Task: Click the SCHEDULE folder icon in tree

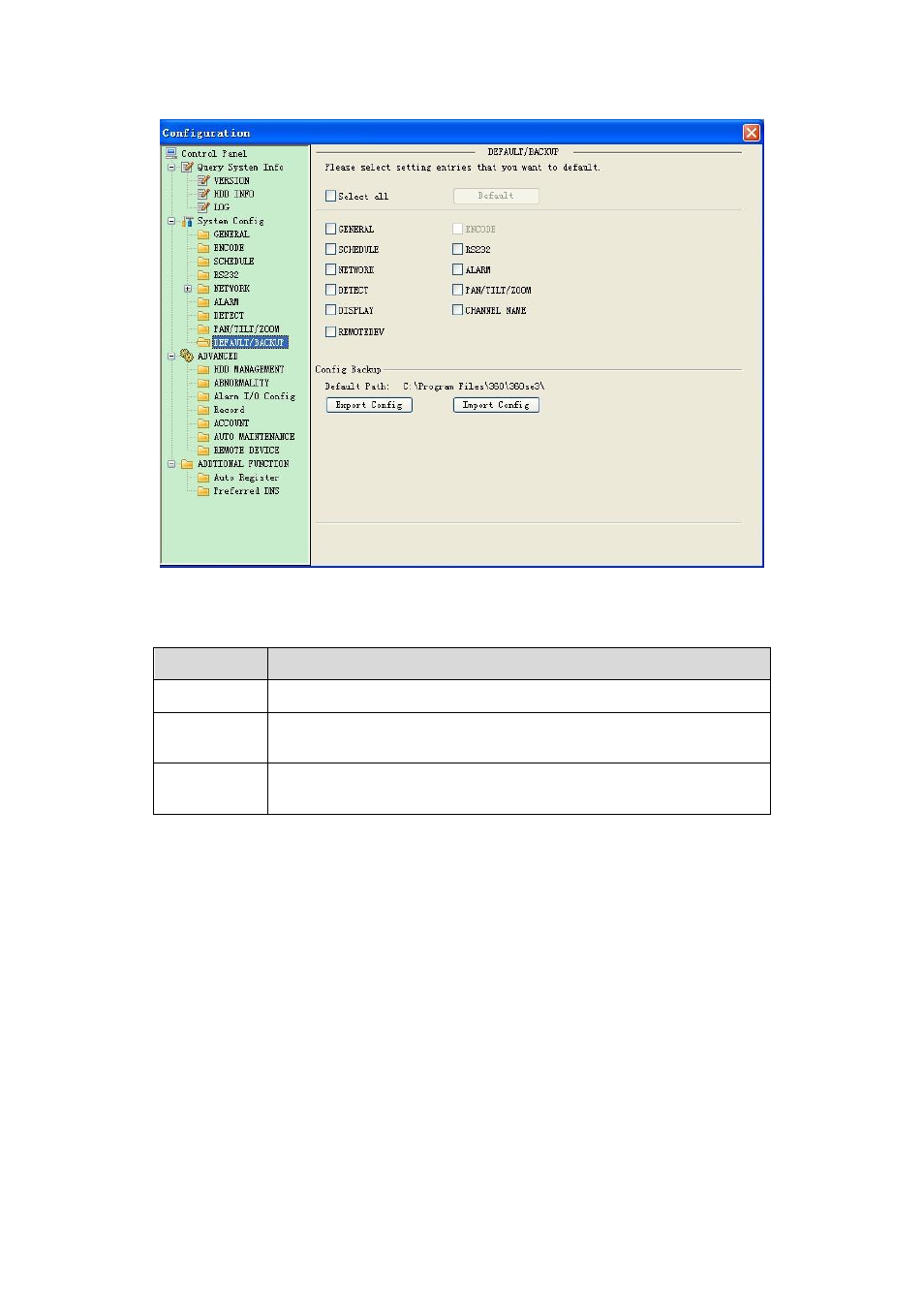Action: 203,262
